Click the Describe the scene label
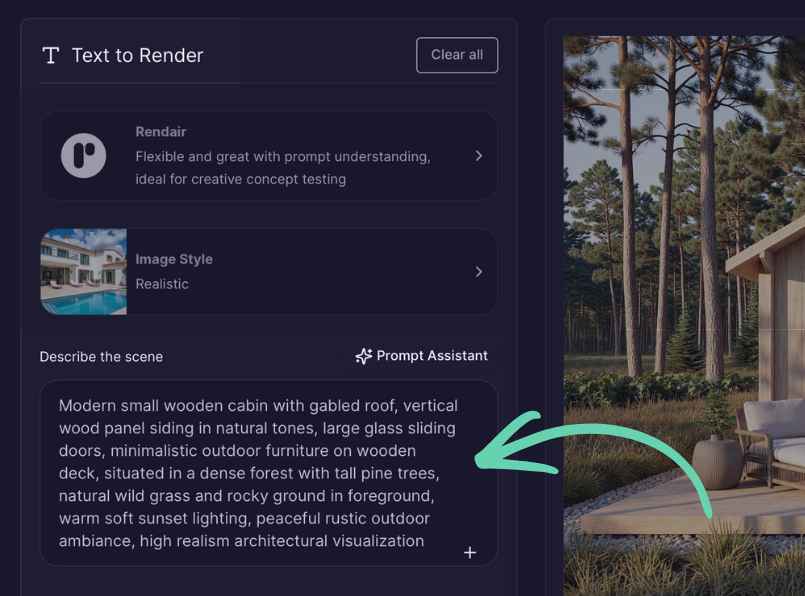805x596 pixels. (x=101, y=357)
